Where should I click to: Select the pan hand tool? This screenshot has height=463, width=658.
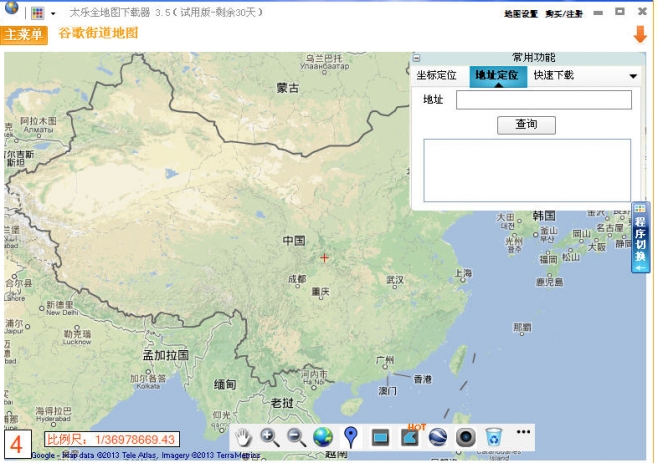click(243, 437)
